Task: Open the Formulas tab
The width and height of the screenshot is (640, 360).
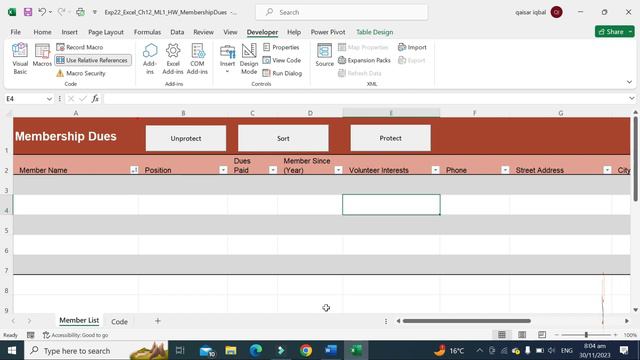Action: pos(147,32)
